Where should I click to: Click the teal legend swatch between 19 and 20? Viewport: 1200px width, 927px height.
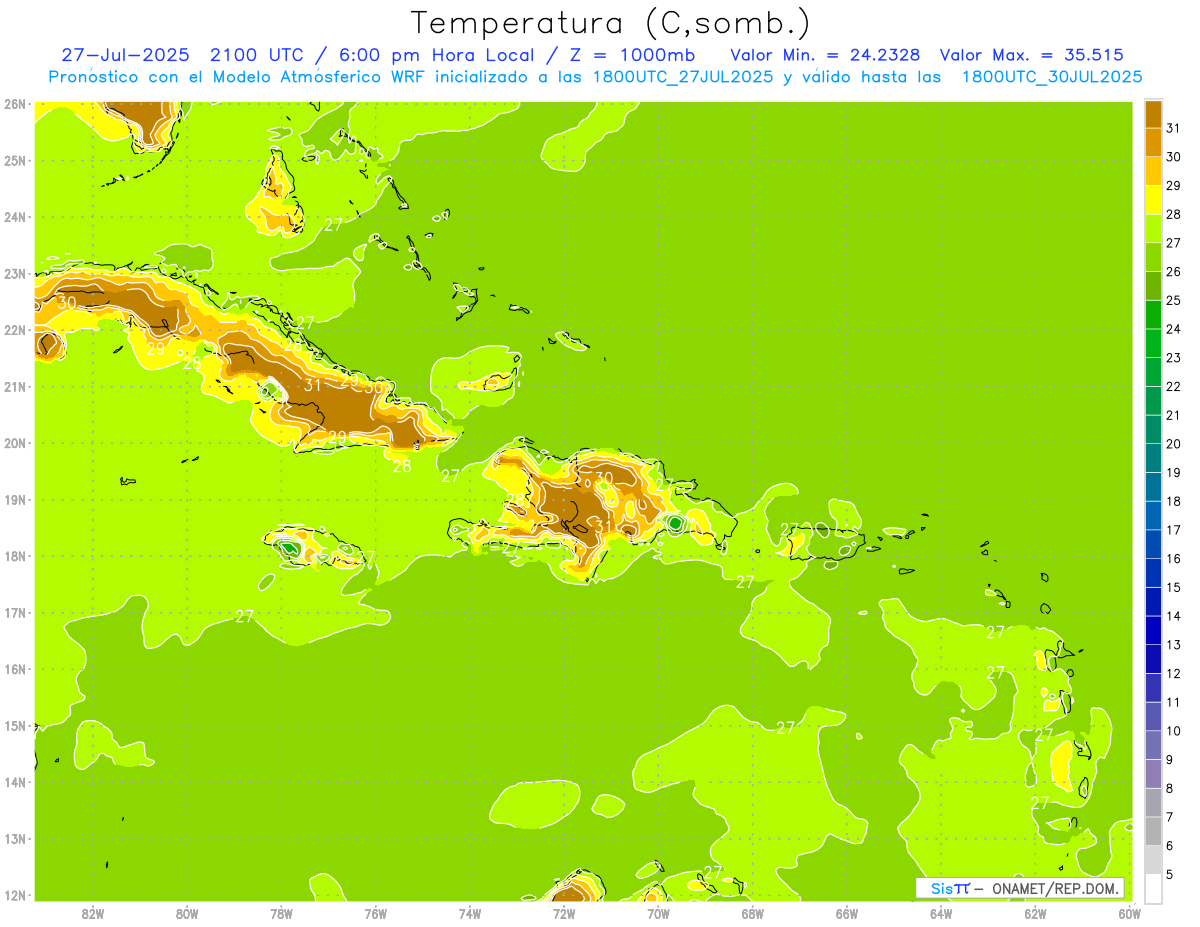[1153, 459]
